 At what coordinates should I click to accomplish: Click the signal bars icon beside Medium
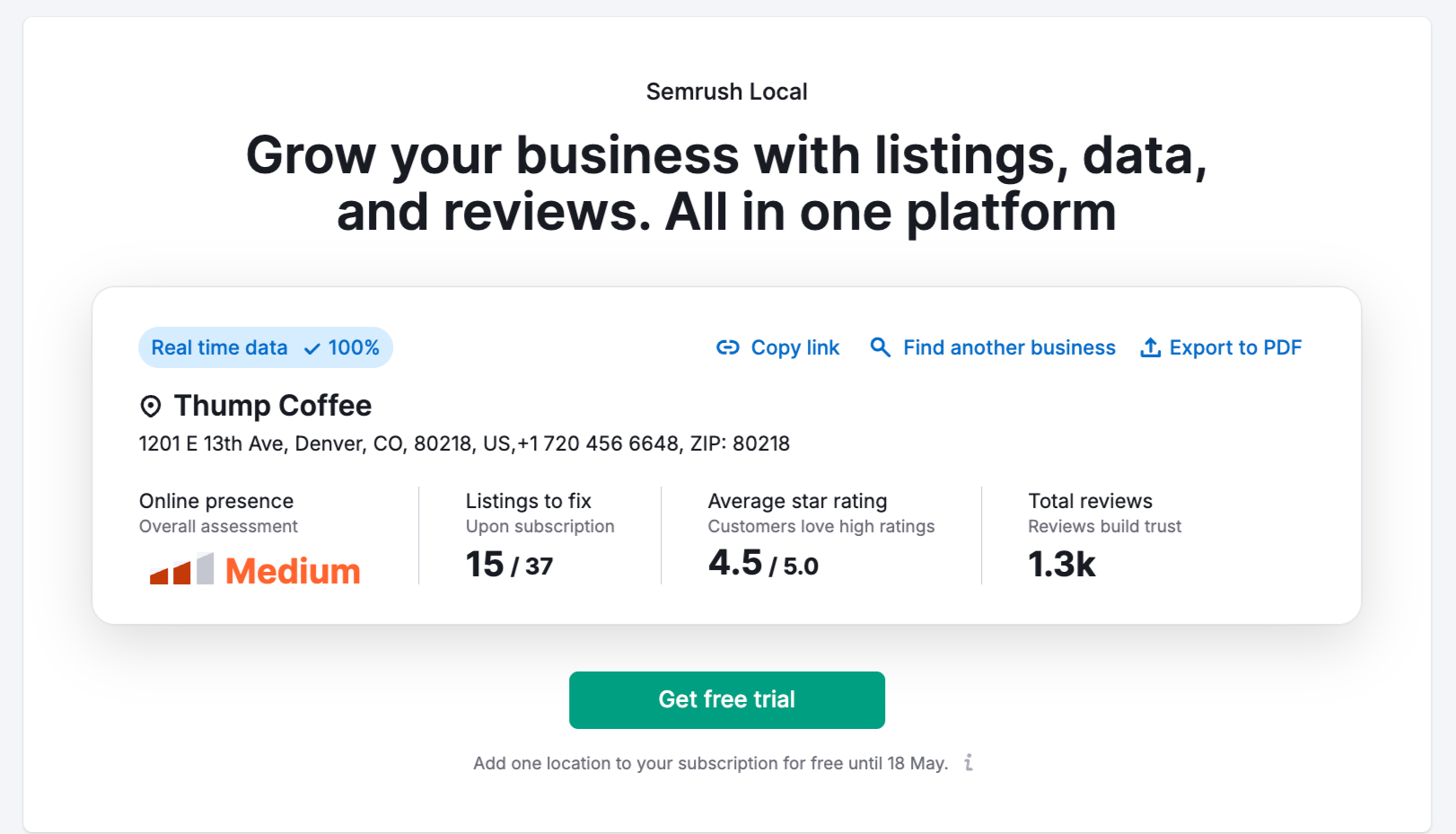pyautogui.click(x=181, y=569)
